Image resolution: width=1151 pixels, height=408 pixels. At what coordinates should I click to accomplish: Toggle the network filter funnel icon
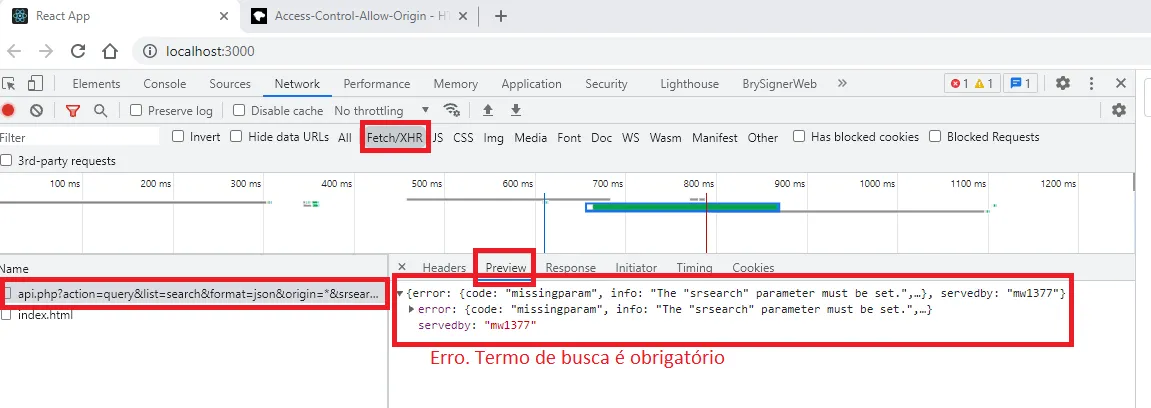(72, 111)
